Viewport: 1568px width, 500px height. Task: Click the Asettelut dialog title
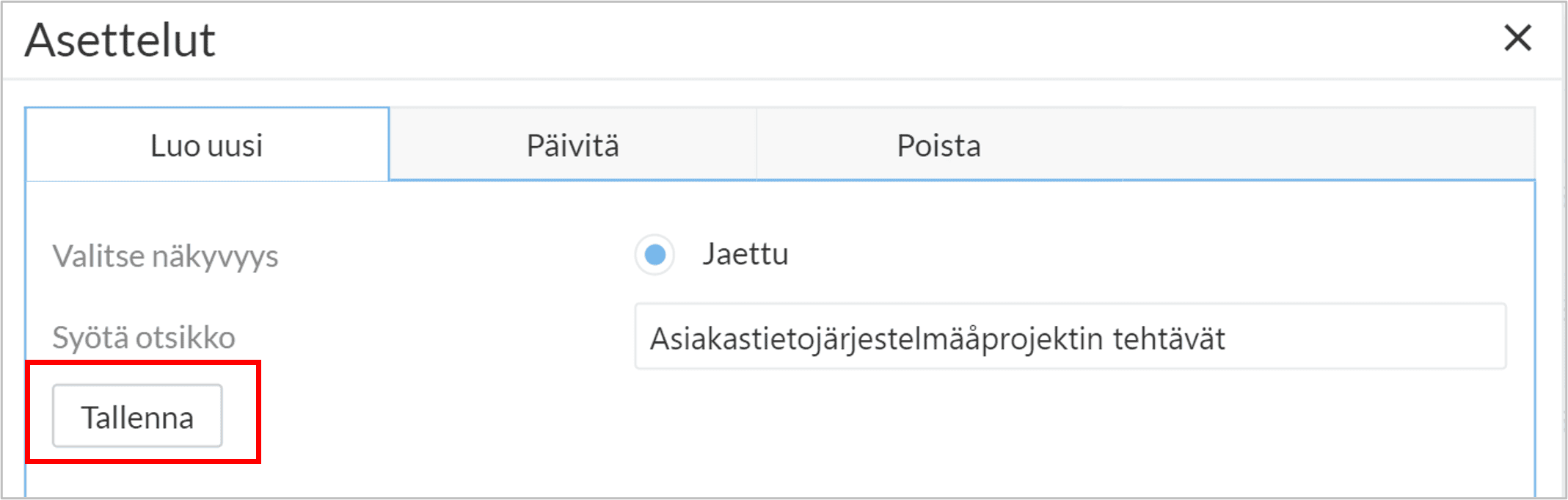pyautogui.click(x=120, y=40)
